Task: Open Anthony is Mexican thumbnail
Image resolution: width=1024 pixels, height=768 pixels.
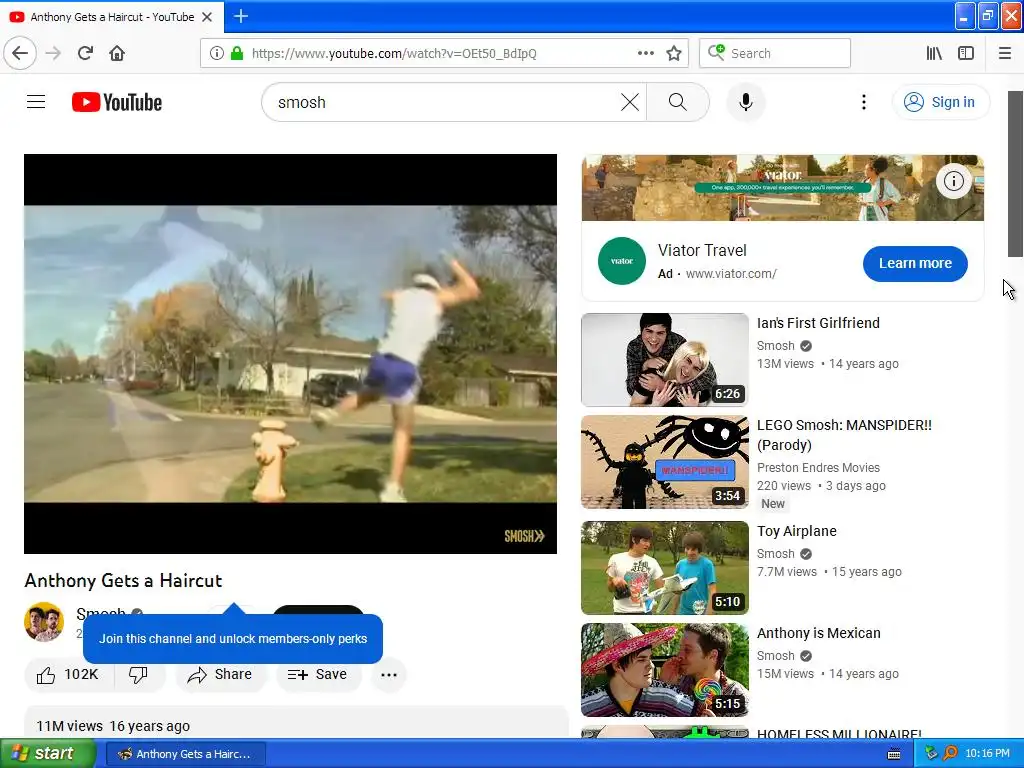Action: tap(665, 670)
